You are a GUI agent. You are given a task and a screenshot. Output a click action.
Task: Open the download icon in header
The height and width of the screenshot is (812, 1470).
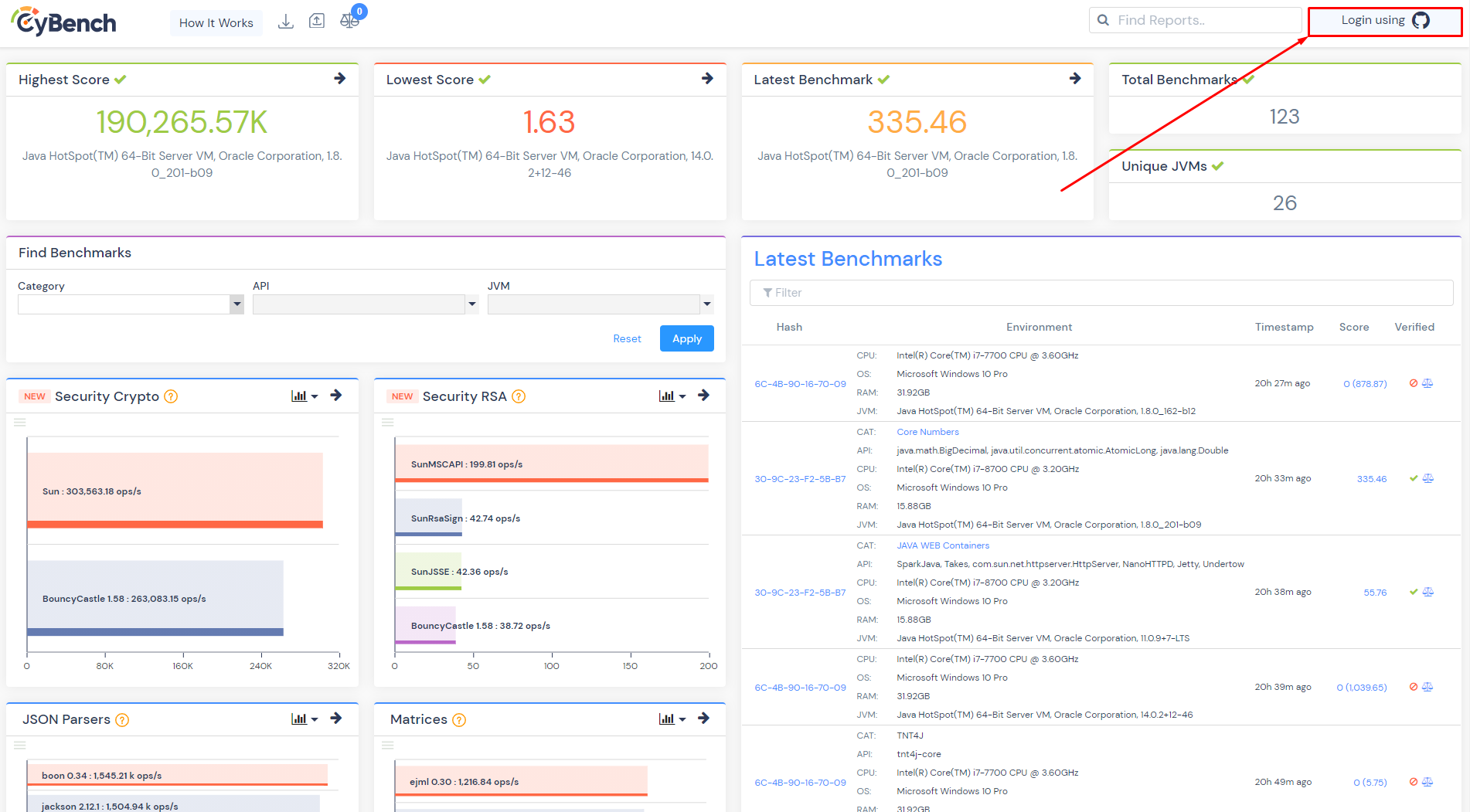(286, 22)
